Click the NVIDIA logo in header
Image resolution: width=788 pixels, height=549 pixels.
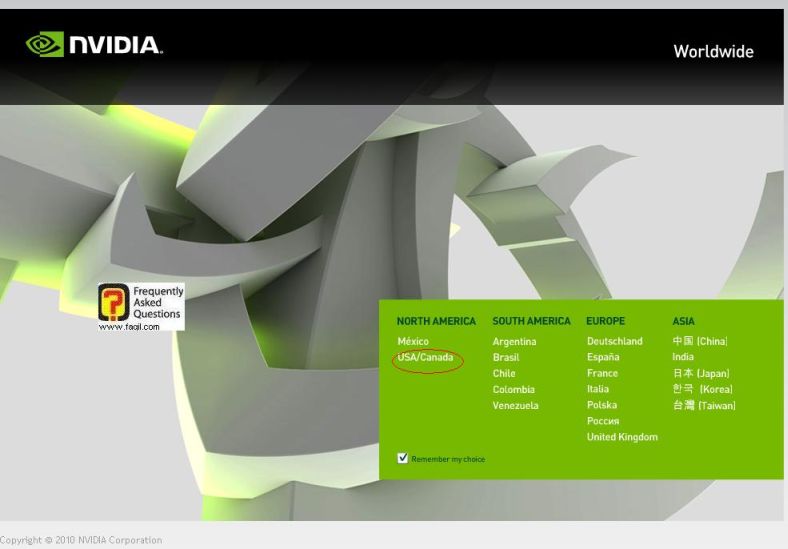(93, 46)
